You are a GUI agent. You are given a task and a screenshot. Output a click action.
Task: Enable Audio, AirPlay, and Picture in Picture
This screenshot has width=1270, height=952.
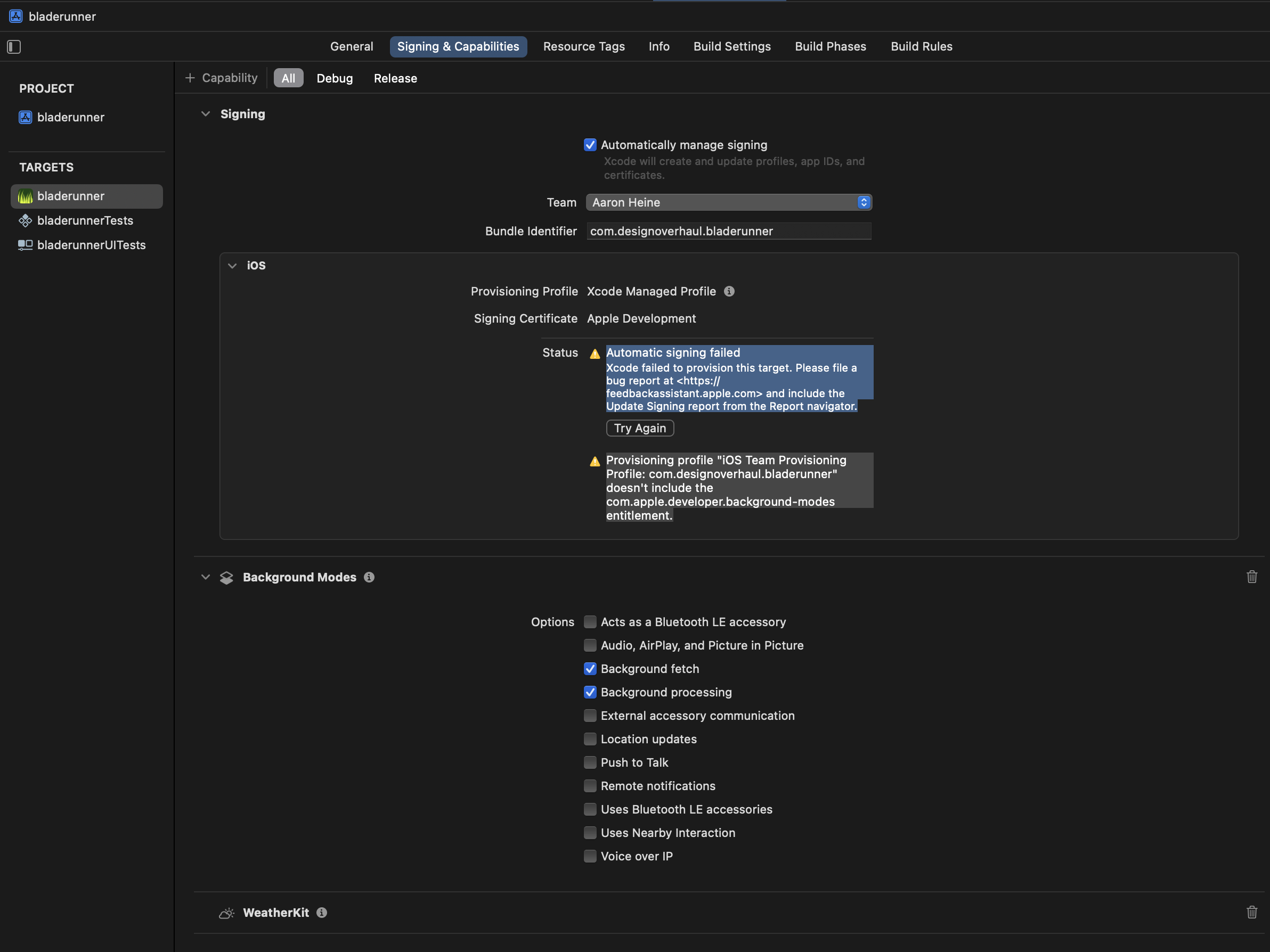[590, 645]
